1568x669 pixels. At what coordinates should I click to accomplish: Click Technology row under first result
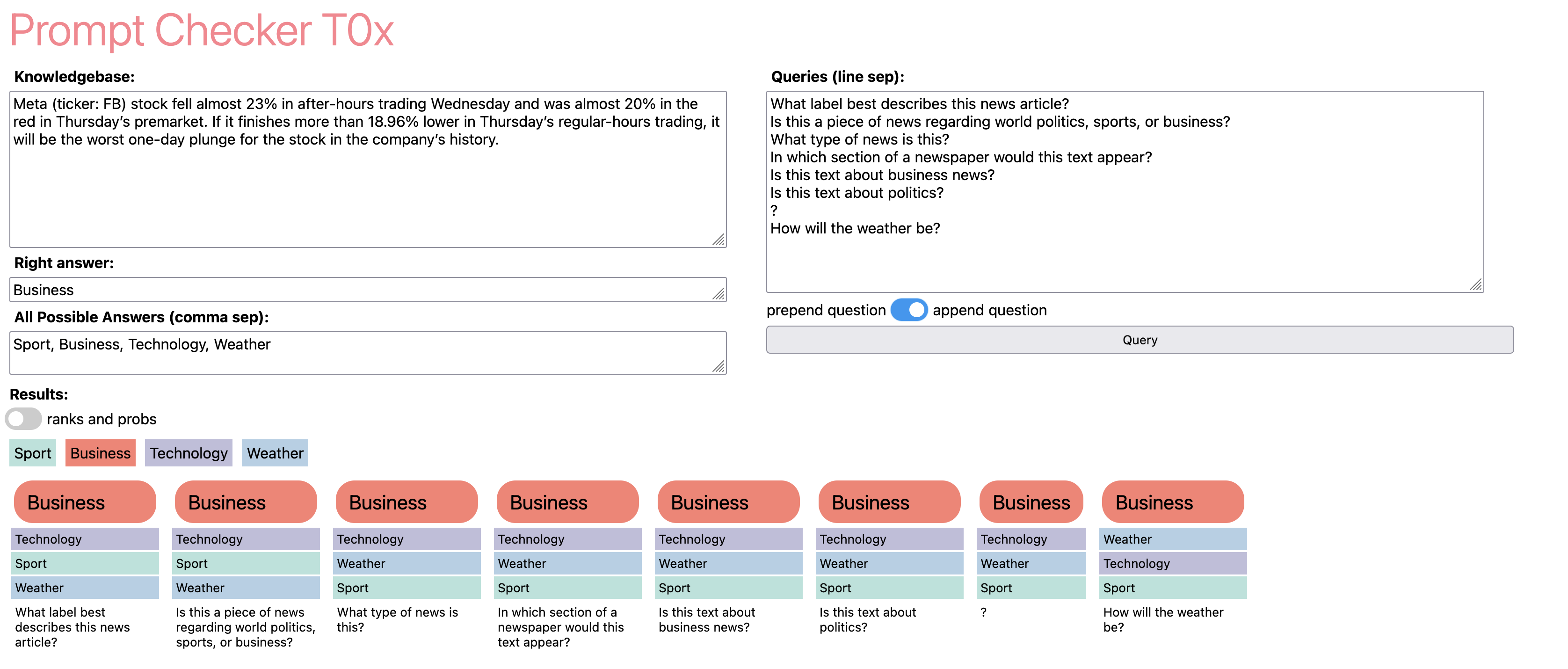coord(85,539)
